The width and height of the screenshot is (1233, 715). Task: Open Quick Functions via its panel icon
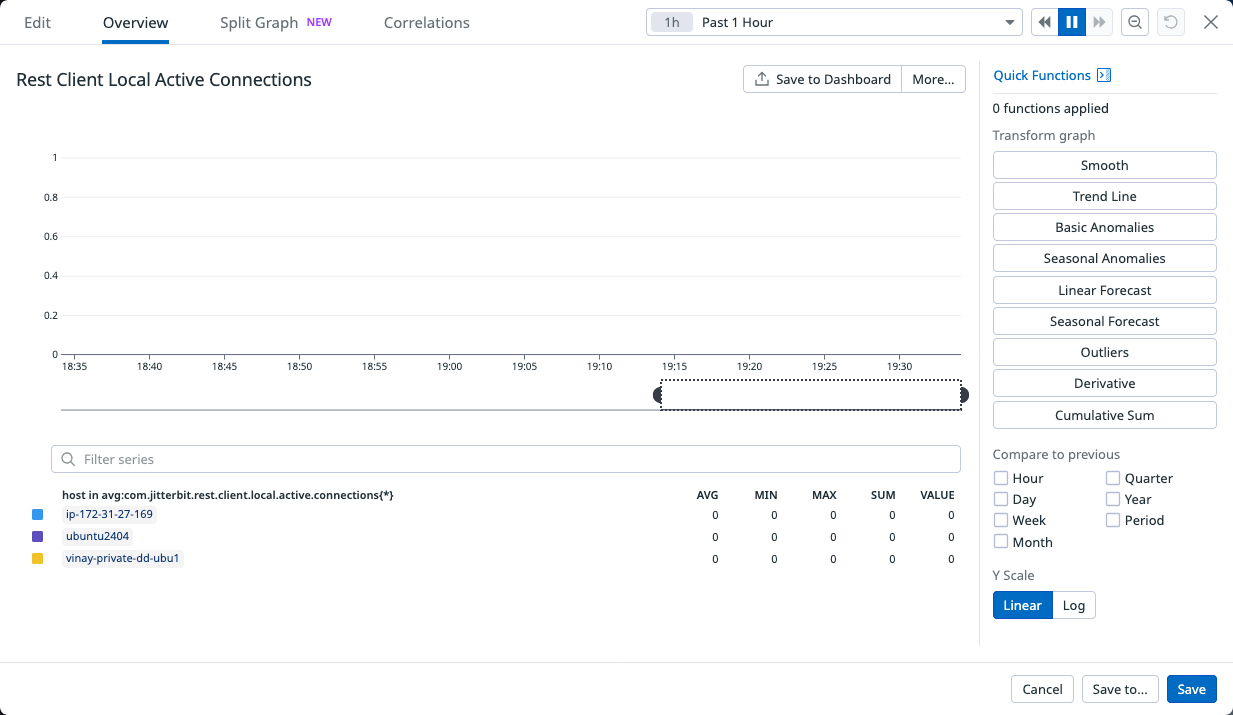pyautogui.click(x=1104, y=74)
